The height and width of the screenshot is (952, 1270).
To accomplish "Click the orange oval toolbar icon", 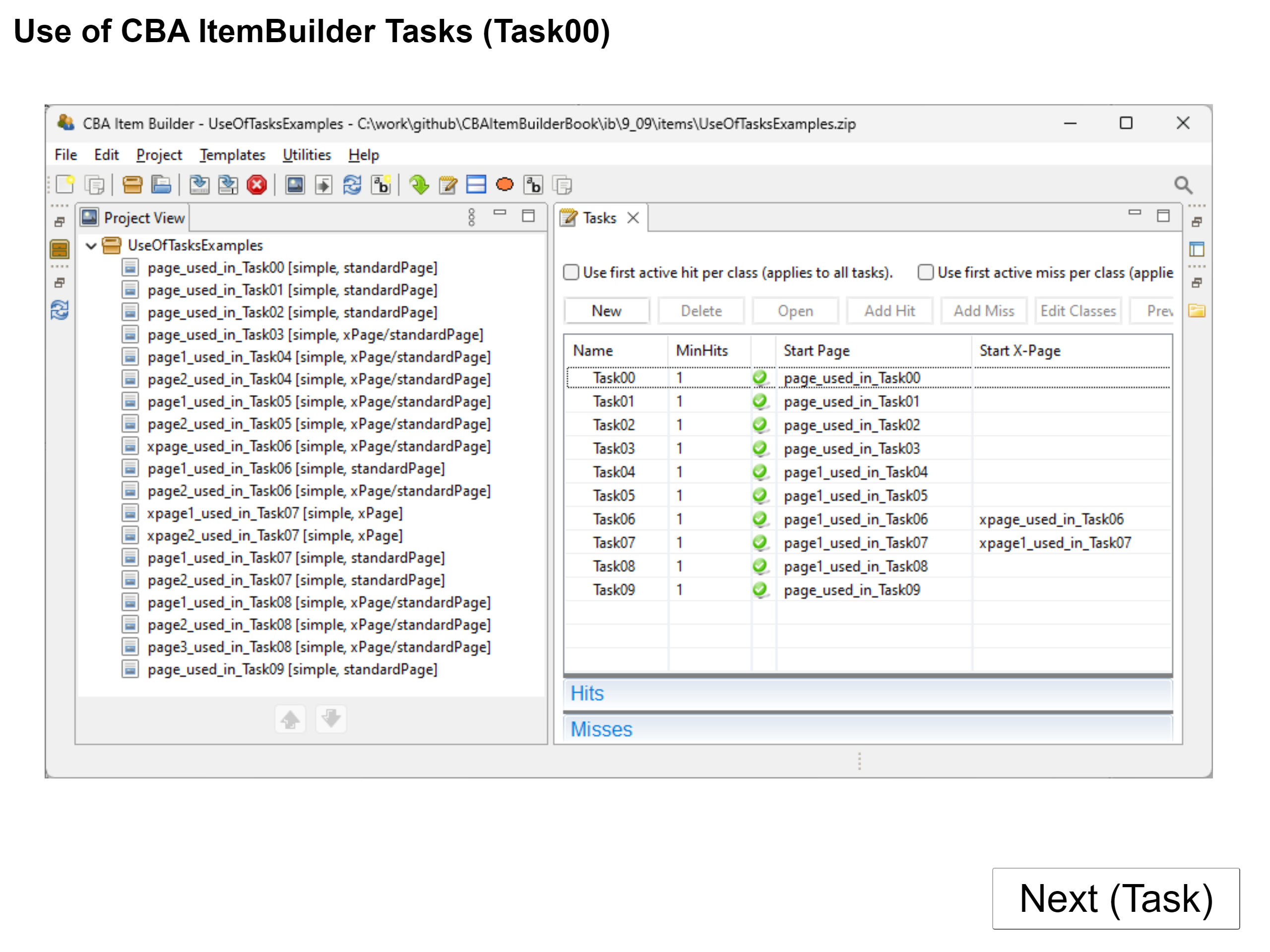I will 504,185.
